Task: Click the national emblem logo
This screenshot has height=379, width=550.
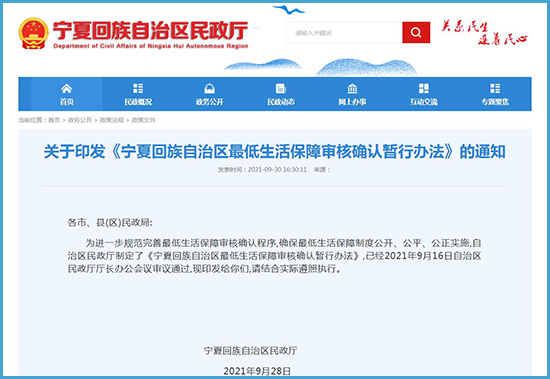Action: (x=33, y=33)
